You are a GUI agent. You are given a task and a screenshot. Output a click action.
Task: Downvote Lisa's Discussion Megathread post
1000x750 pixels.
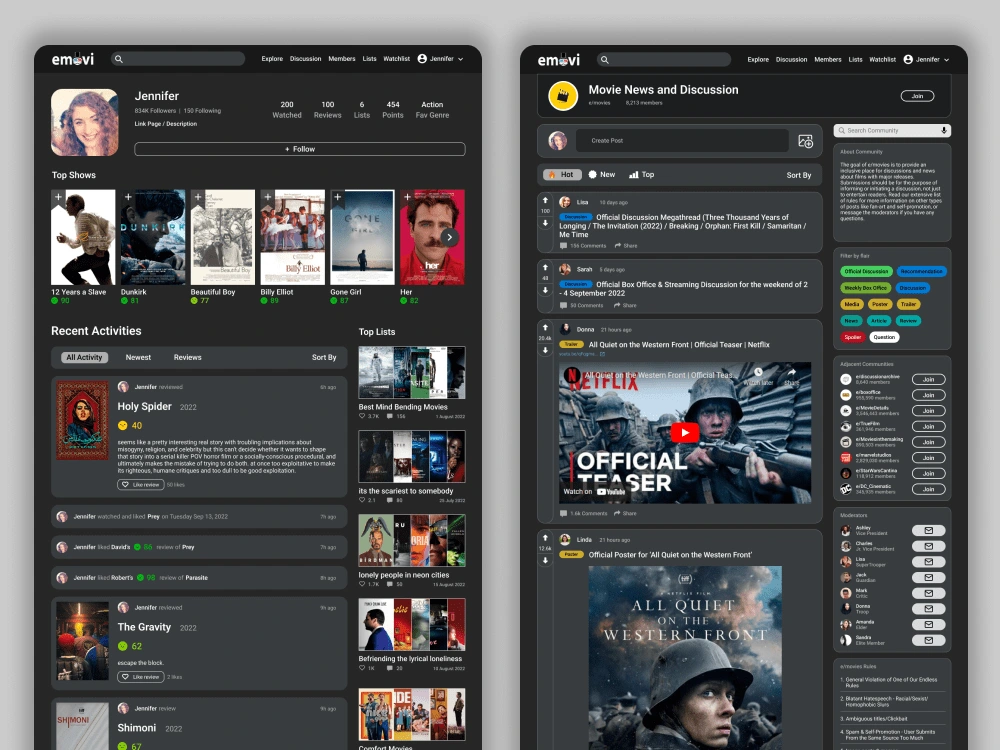(x=545, y=223)
